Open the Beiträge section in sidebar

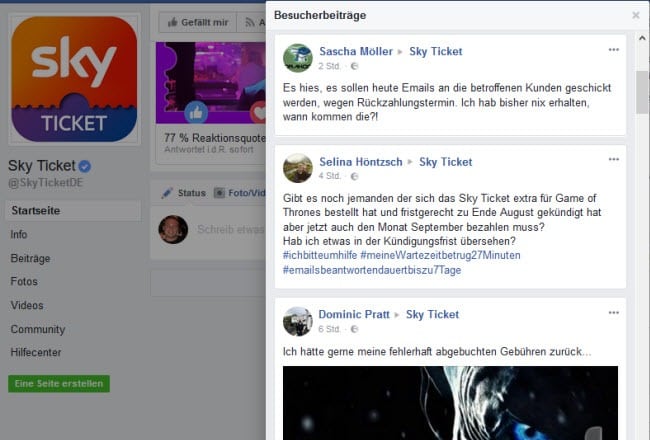[x=30, y=258]
